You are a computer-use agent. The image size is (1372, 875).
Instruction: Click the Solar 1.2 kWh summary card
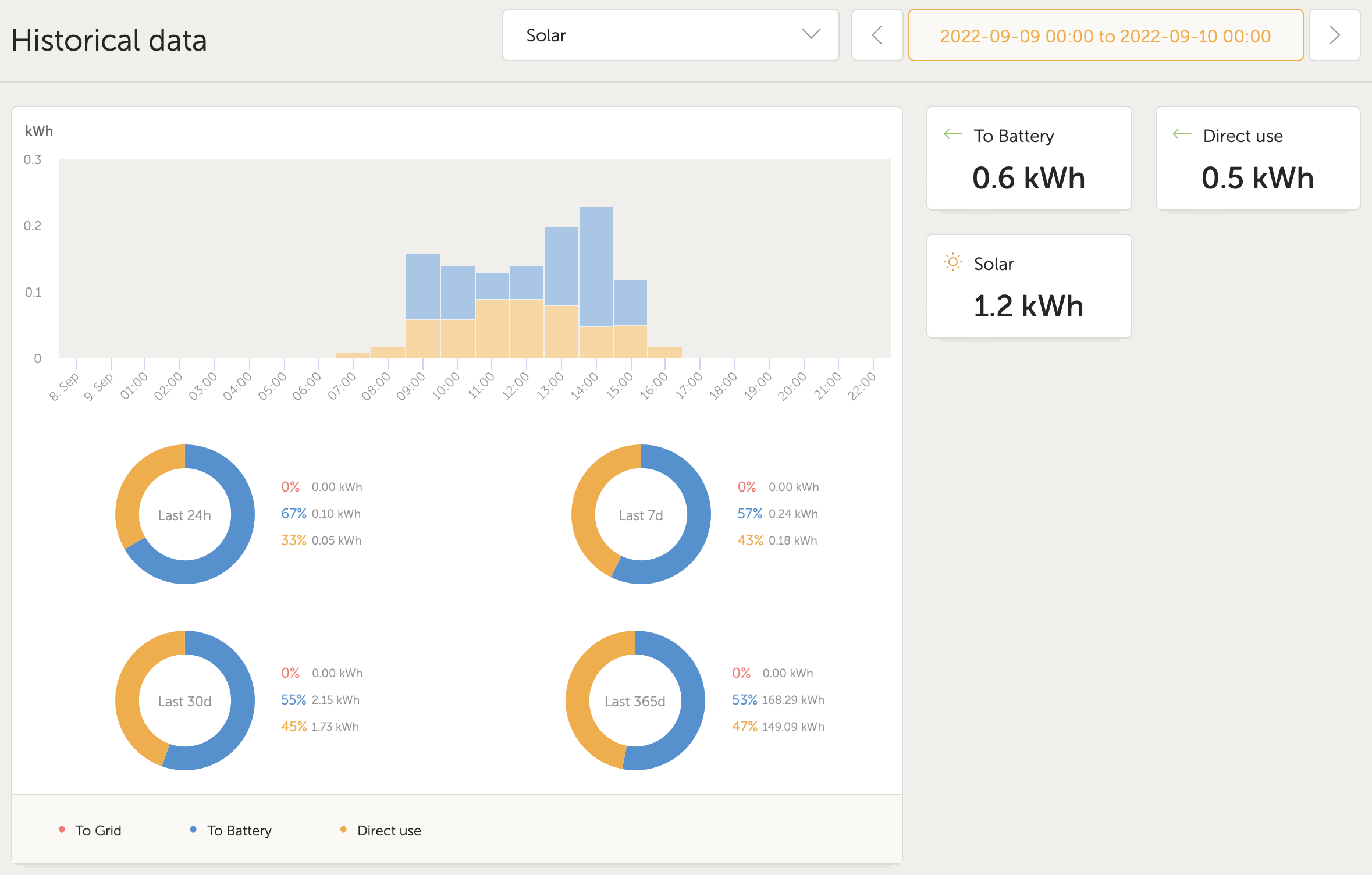1029,286
